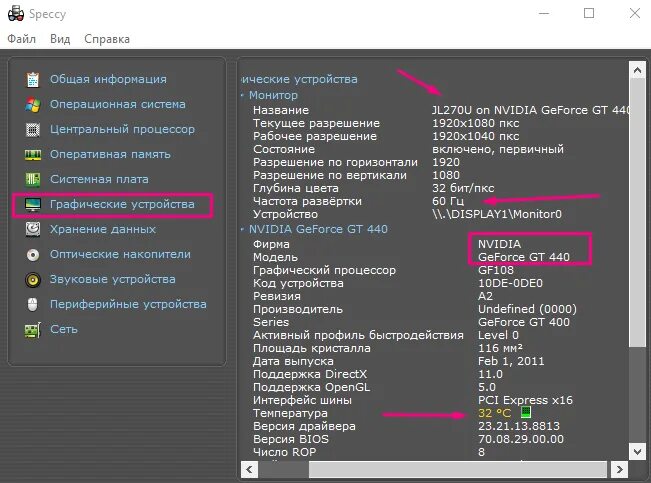Select the GeForce GT 400 series value
Image resolution: width=651 pixels, height=483 pixels.
coord(524,322)
